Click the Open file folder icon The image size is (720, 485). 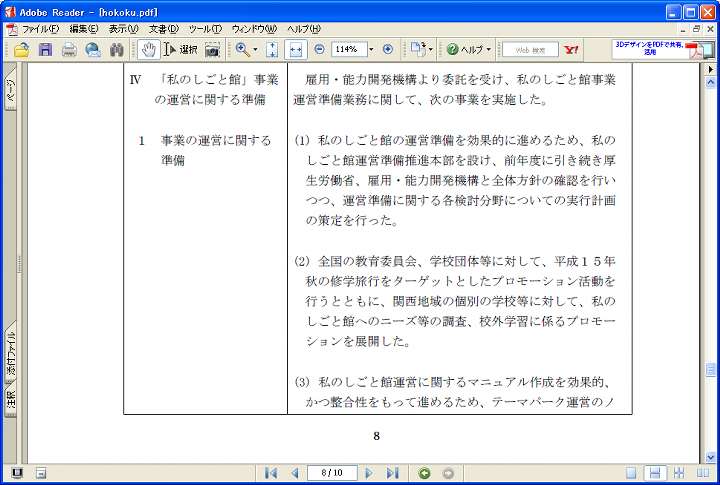21,49
